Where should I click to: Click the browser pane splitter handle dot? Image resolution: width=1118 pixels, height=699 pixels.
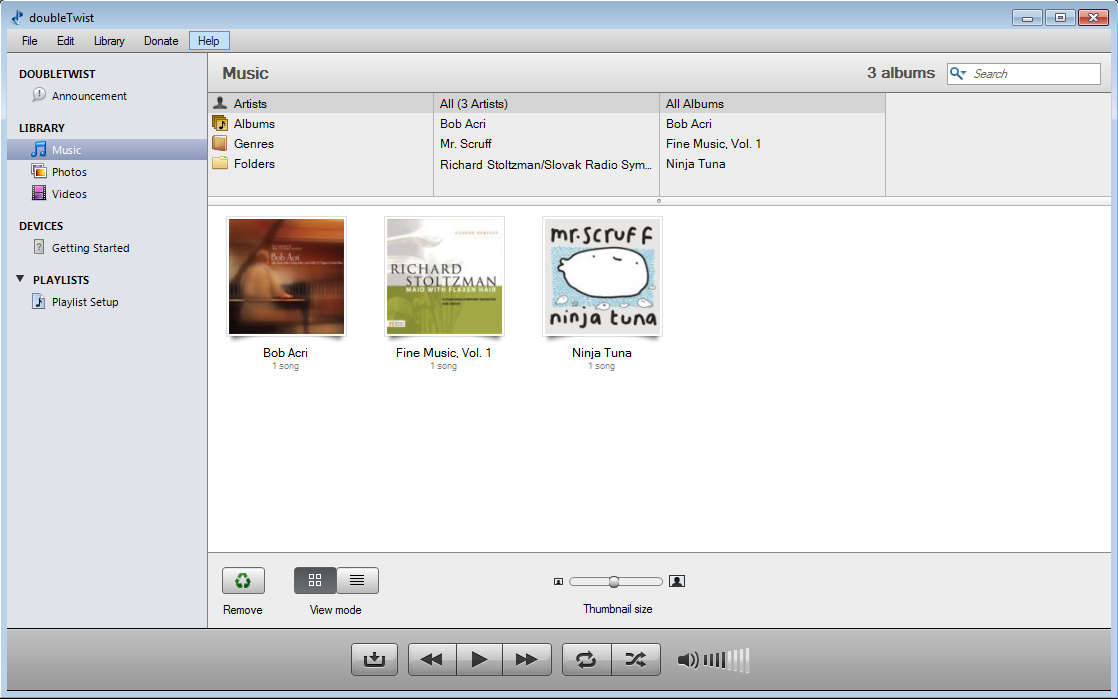click(659, 201)
